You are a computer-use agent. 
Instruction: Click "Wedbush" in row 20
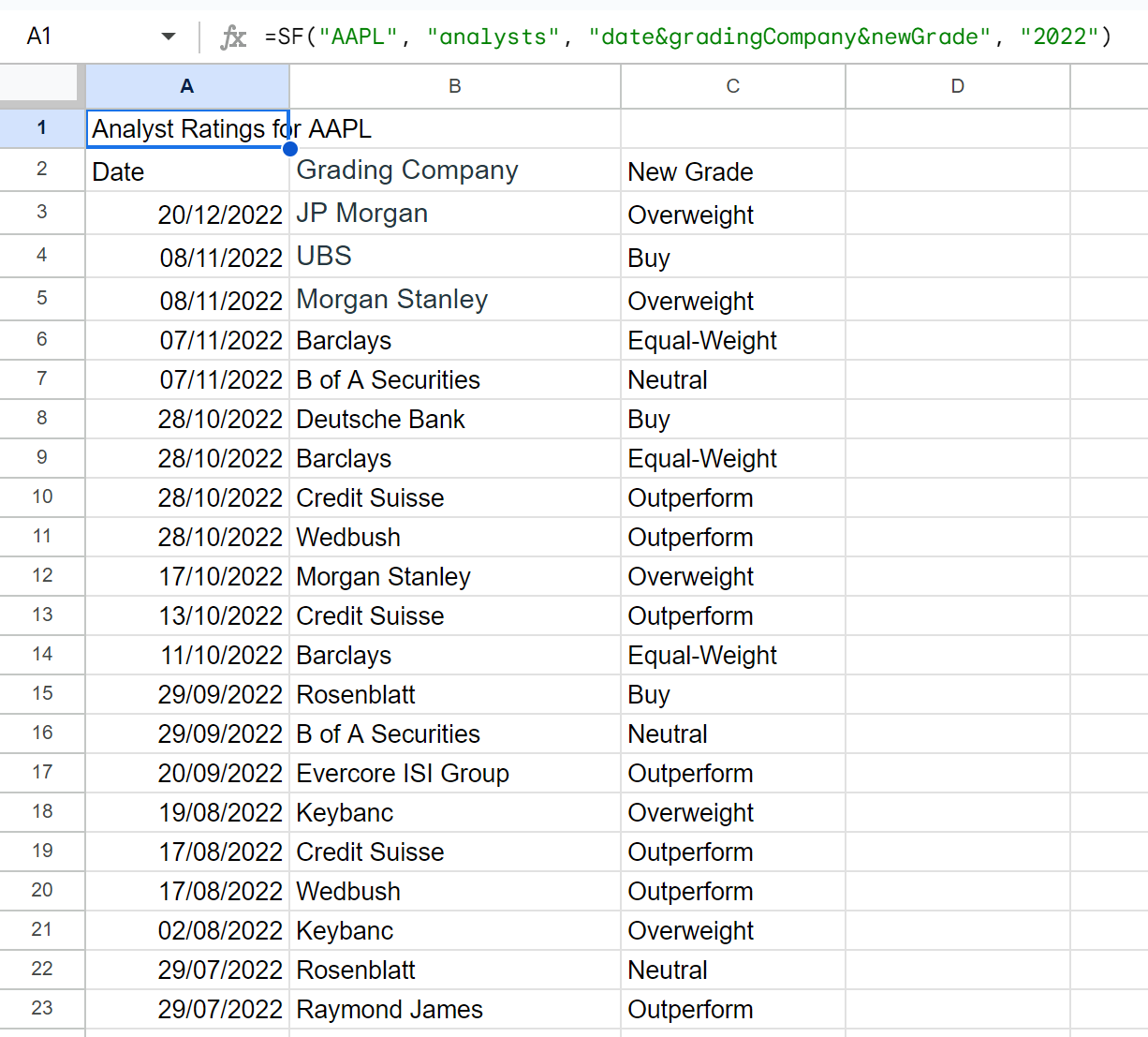455,891
